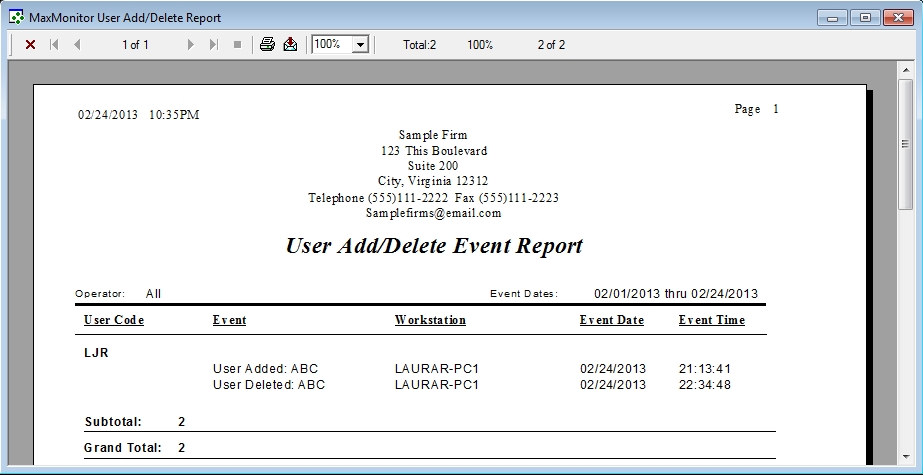Screen dimensions: 923x475
Task: Maximize the report window
Action: [x=865, y=17]
